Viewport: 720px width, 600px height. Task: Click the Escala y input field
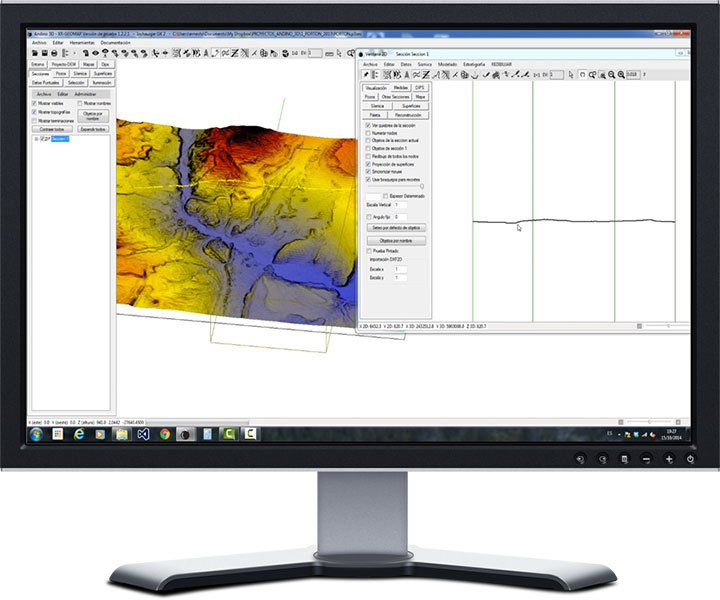pyautogui.click(x=400, y=278)
